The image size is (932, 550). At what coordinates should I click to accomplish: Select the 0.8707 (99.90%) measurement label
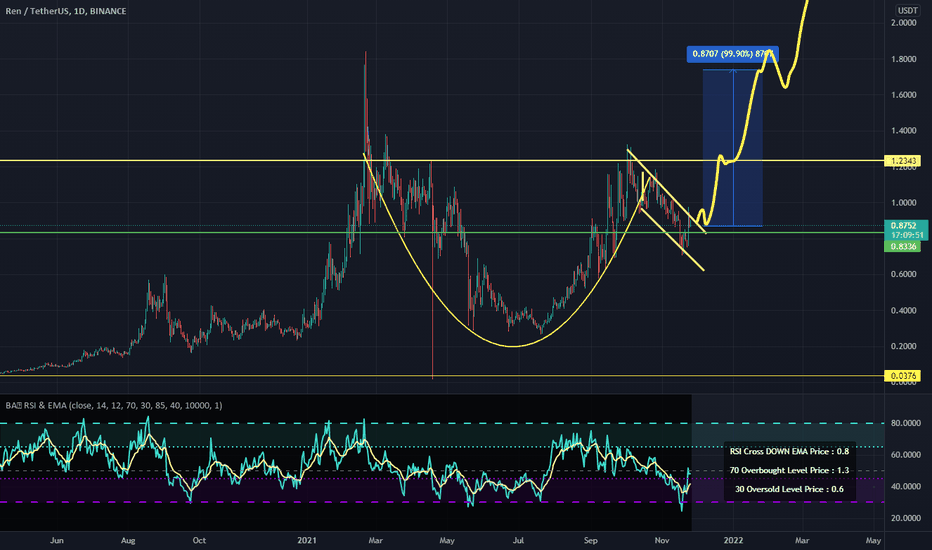pos(732,54)
